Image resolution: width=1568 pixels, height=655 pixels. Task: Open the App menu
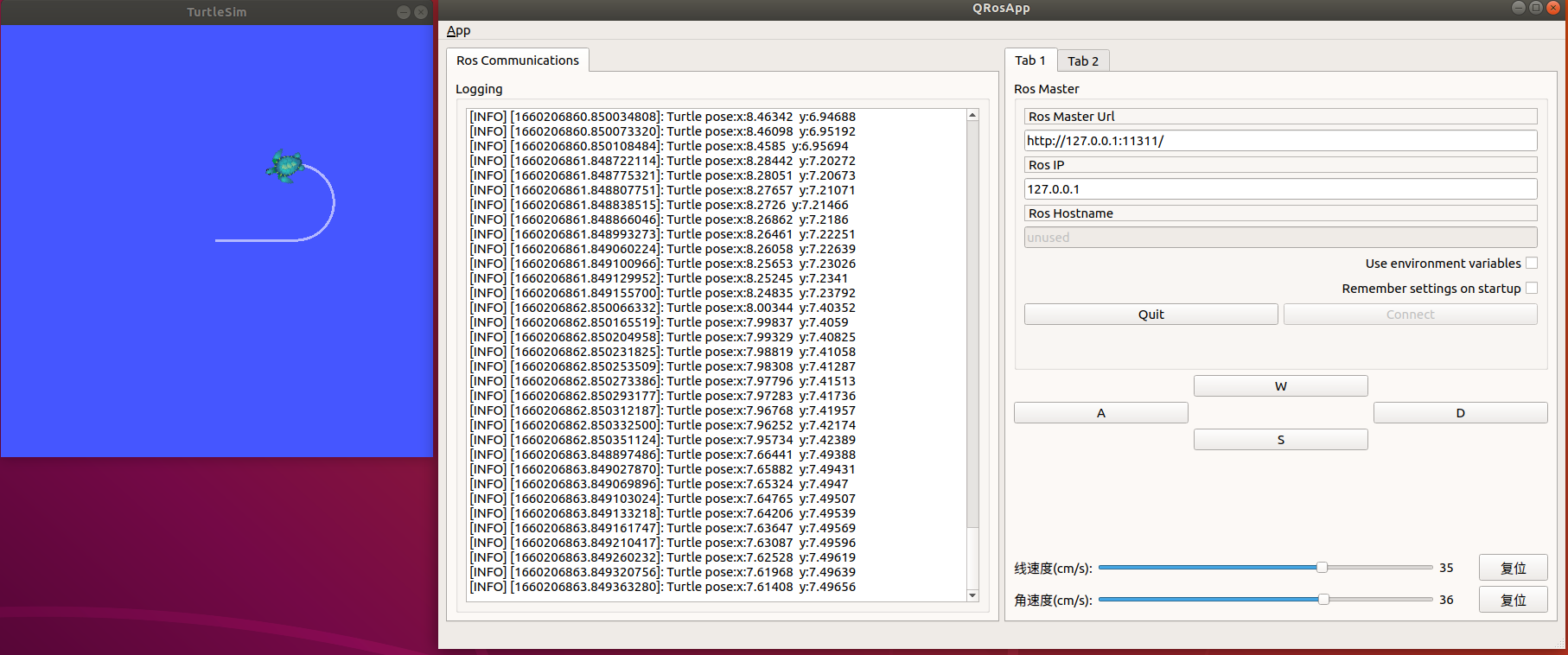pyautogui.click(x=458, y=31)
